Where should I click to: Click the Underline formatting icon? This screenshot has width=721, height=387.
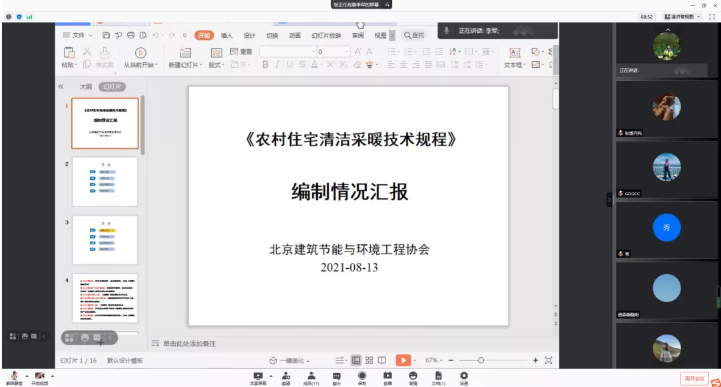point(289,65)
